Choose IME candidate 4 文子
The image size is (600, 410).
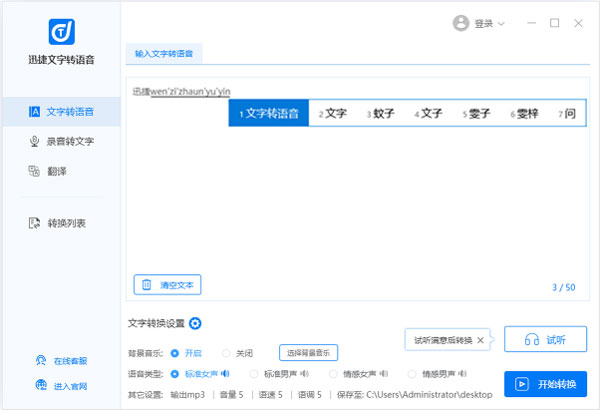[428, 113]
